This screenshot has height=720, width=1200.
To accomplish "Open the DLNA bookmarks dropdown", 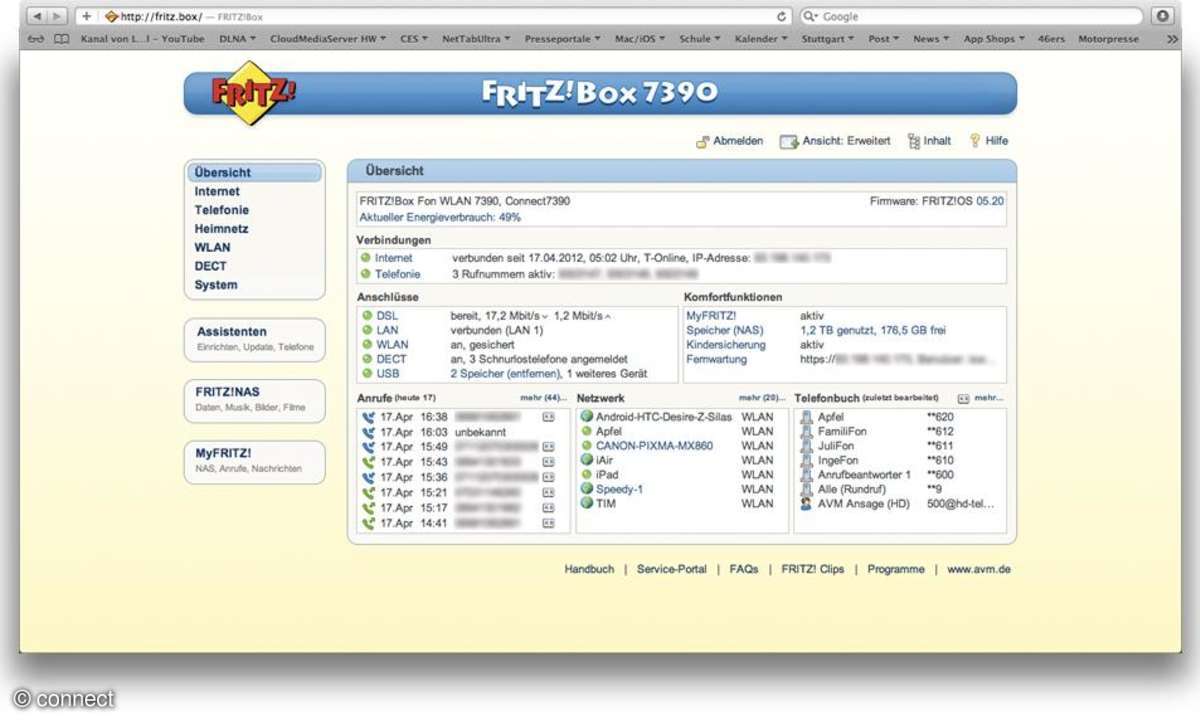I will [x=238, y=39].
